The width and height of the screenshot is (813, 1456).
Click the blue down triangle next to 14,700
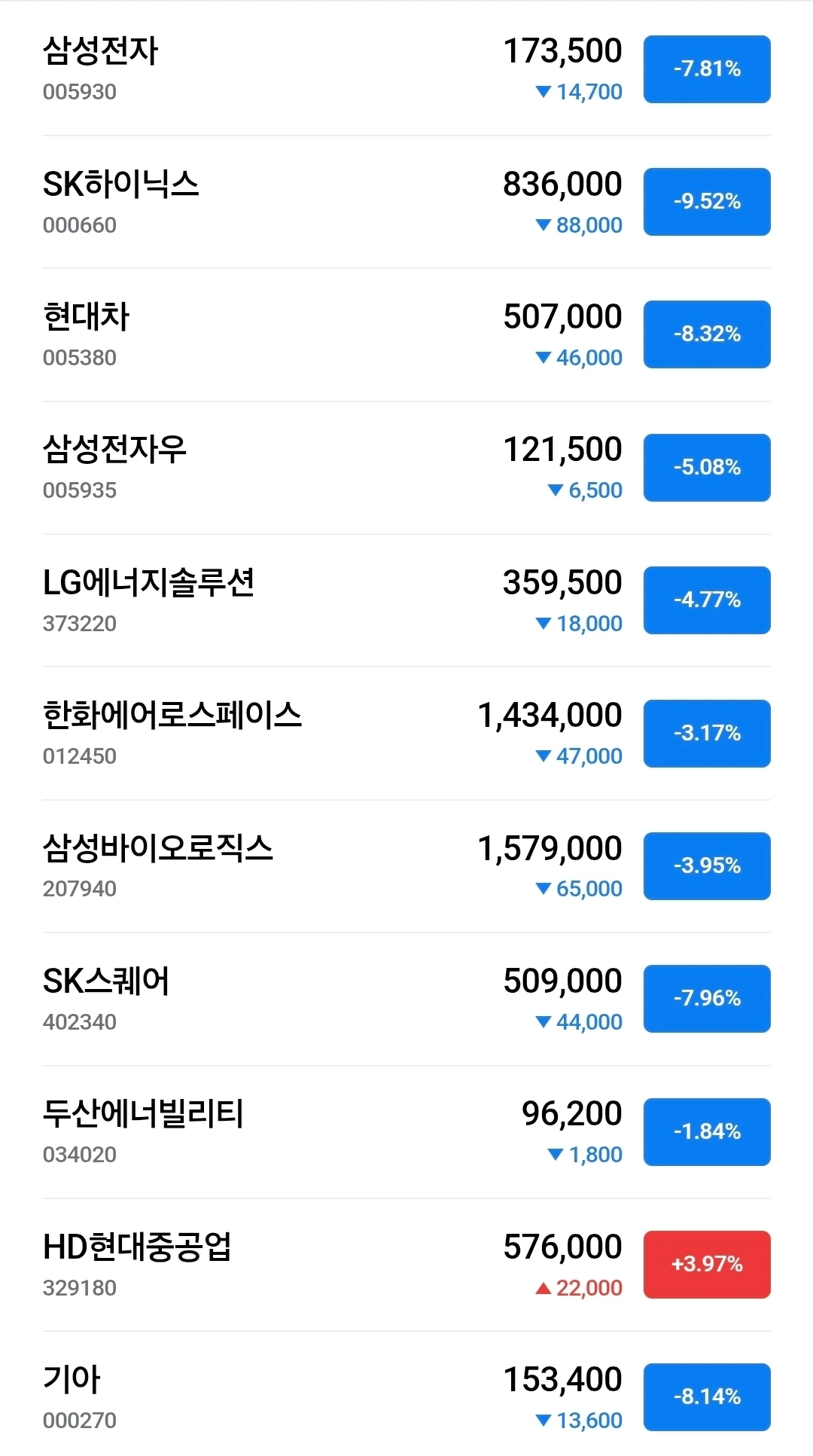coord(543,92)
